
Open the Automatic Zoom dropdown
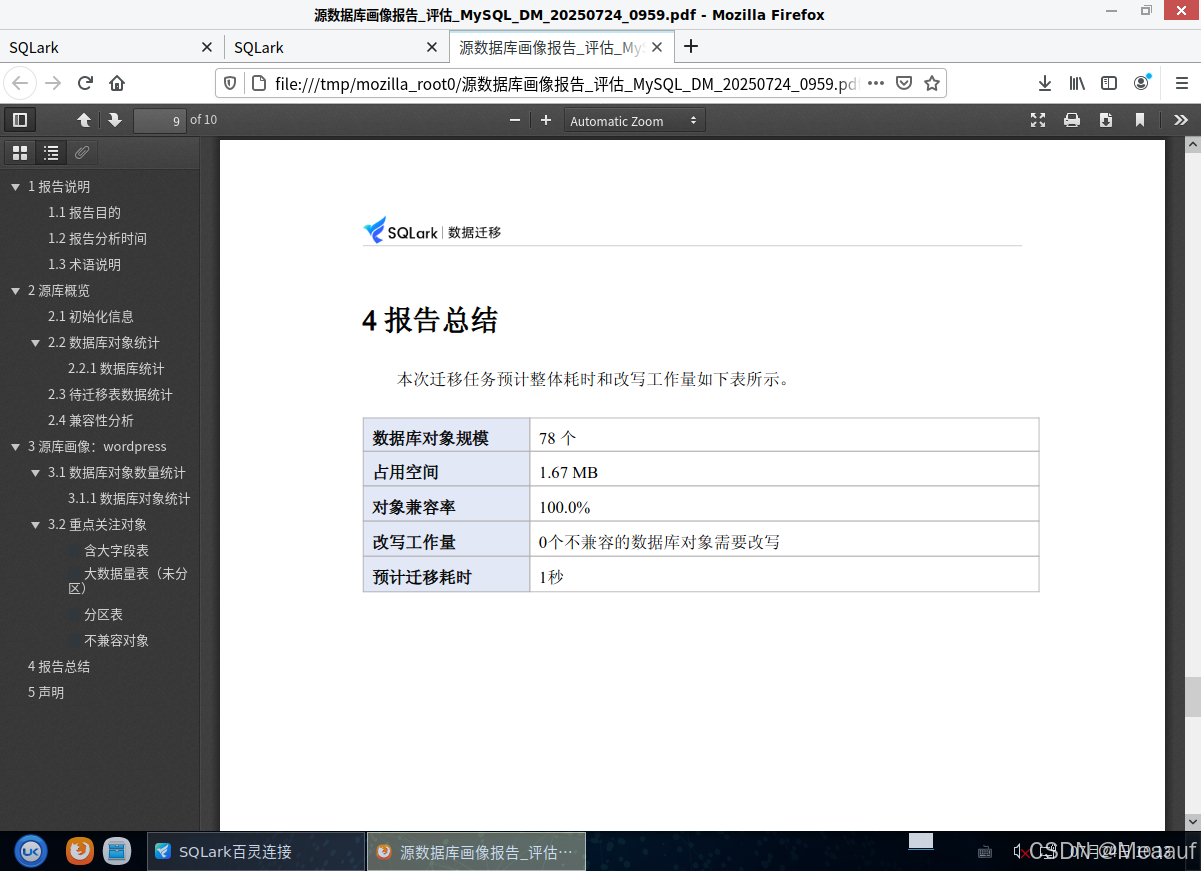[634, 120]
